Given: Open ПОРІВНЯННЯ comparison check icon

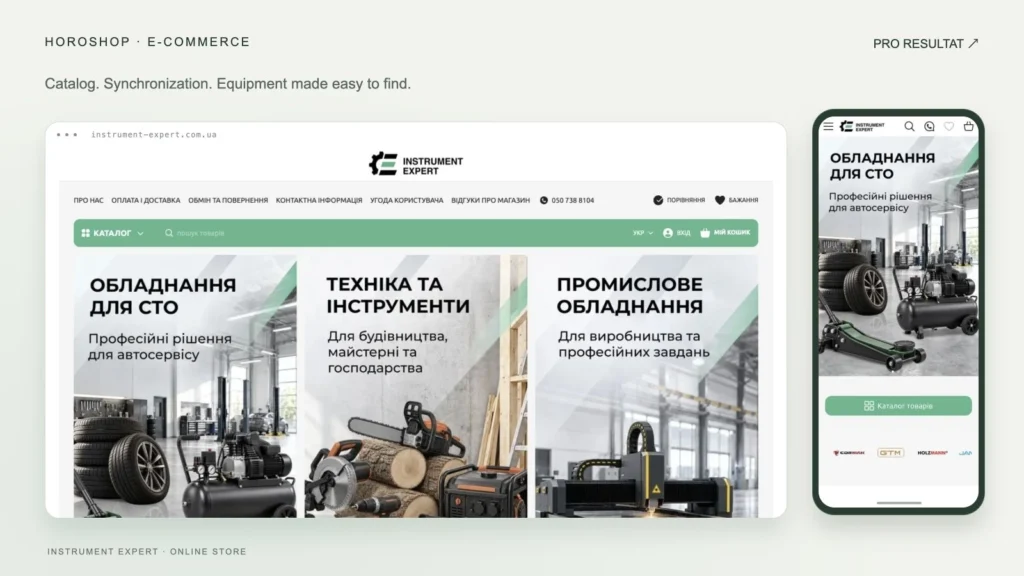Looking at the screenshot, I should [x=658, y=200].
